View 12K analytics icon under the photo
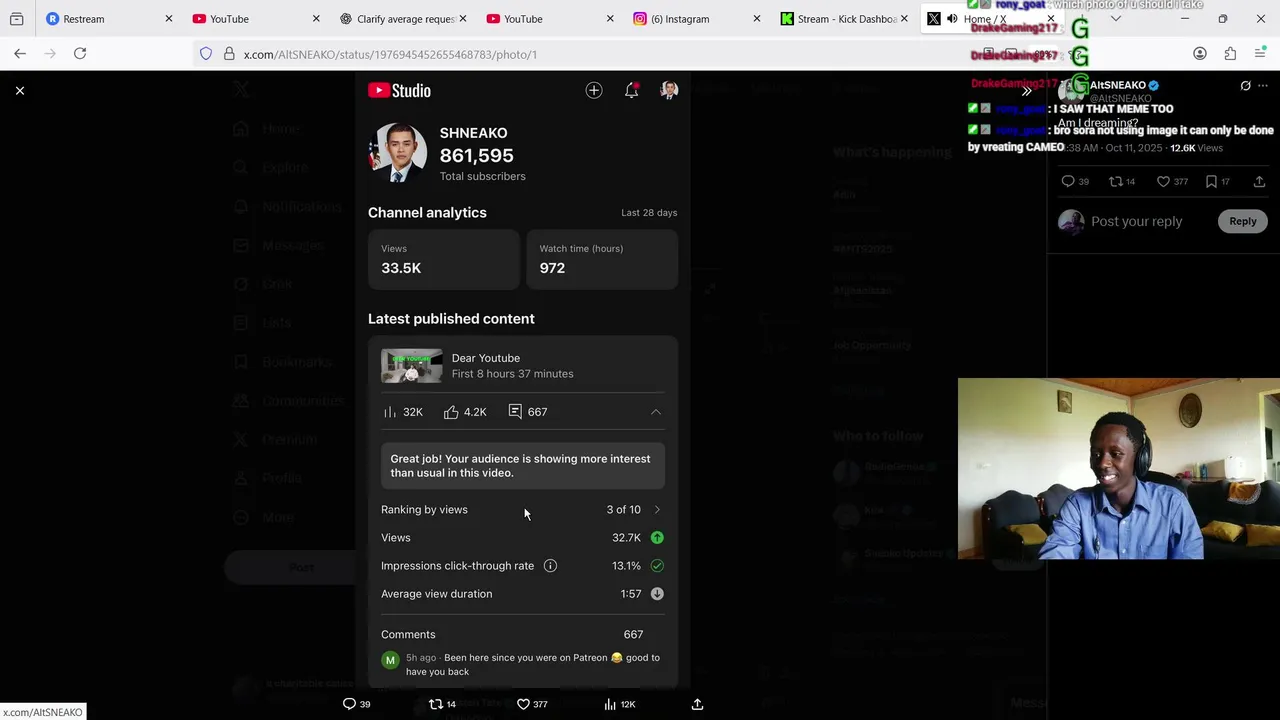The image size is (1280, 720). pos(610,704)
